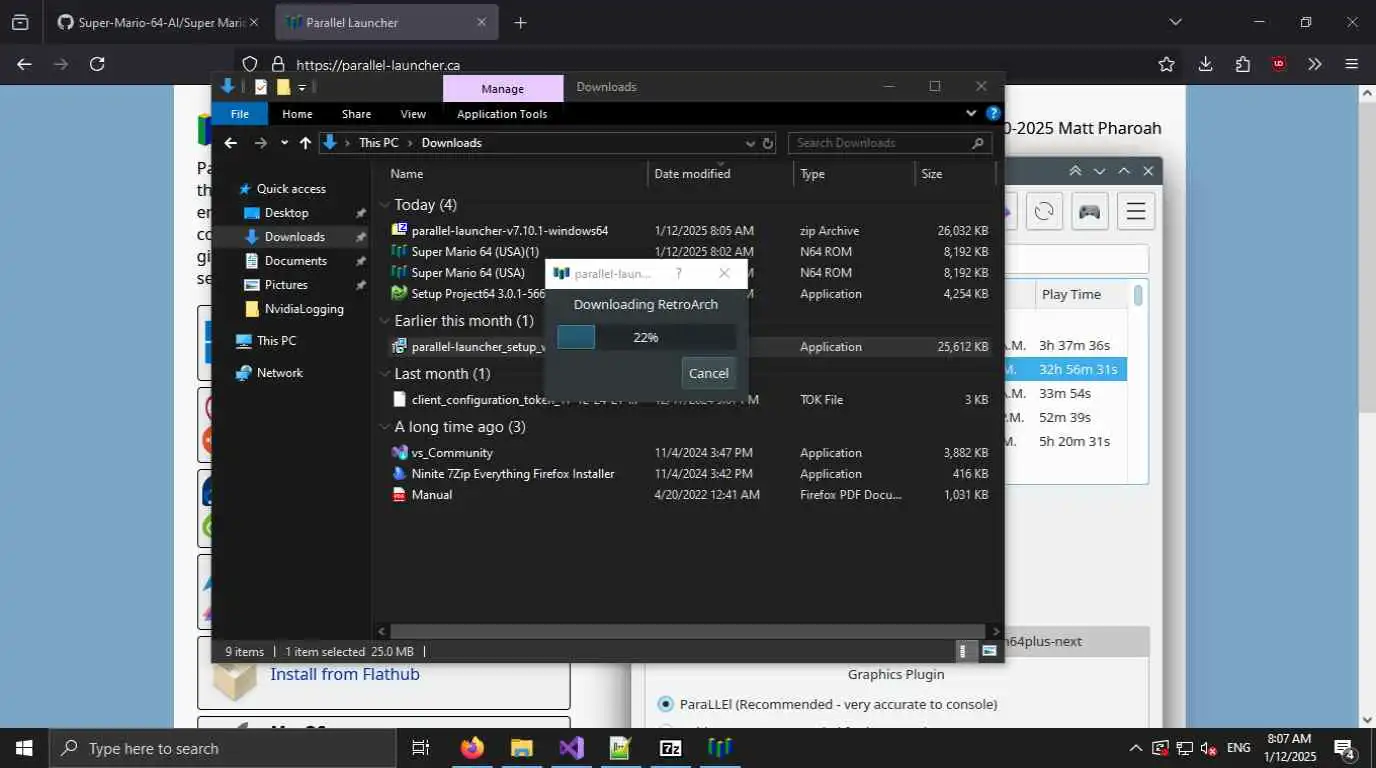This screenshot has width=1376, height=768.
Task: Collapse the A long time ago group
Action: pos(385,427)
